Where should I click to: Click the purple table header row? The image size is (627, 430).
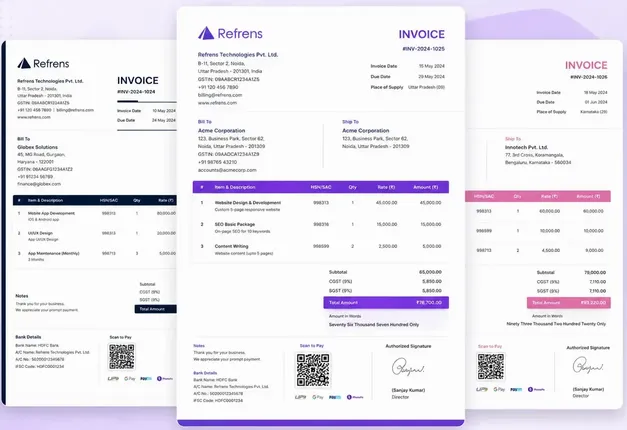[x=321, y=187]
